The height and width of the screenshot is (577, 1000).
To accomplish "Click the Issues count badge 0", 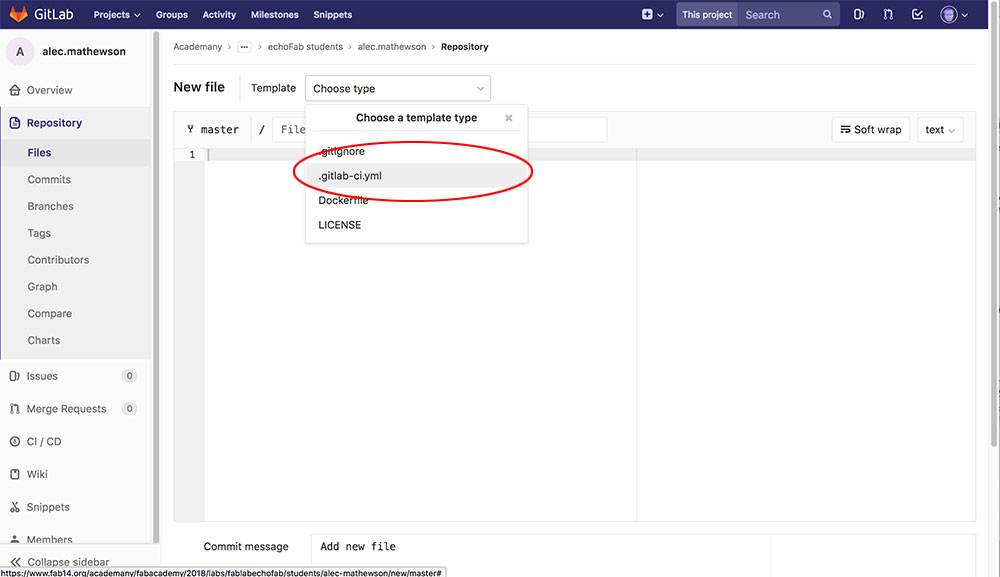I will (129, 376).
